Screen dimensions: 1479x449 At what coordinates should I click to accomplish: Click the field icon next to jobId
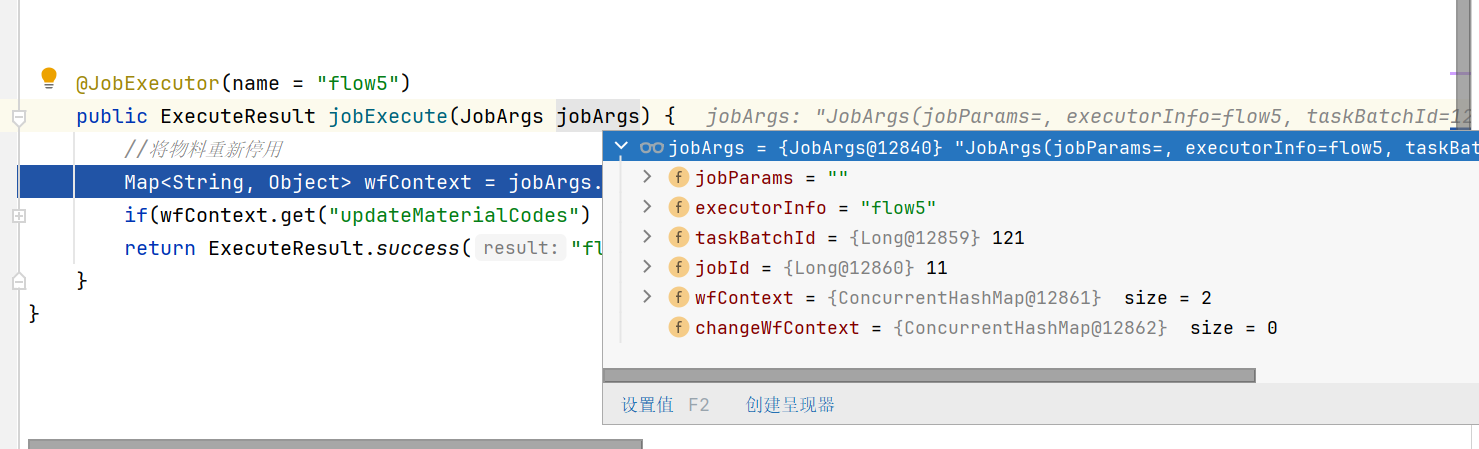tap(679, 268)
